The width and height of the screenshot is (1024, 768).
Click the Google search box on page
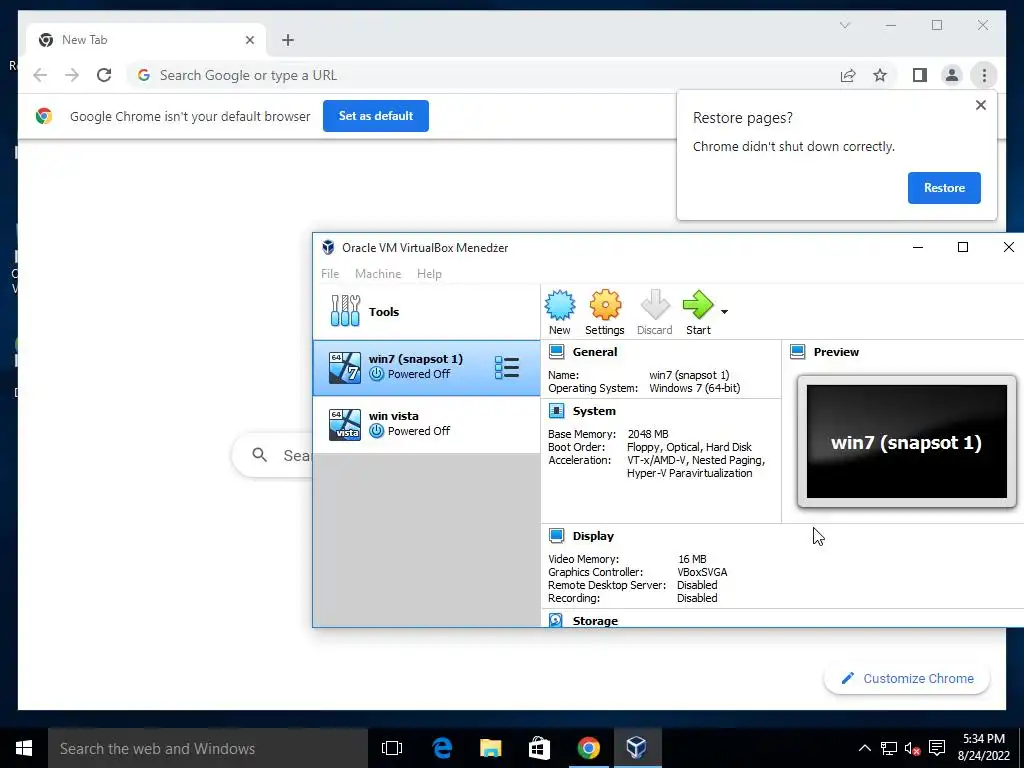click(274, 455)
